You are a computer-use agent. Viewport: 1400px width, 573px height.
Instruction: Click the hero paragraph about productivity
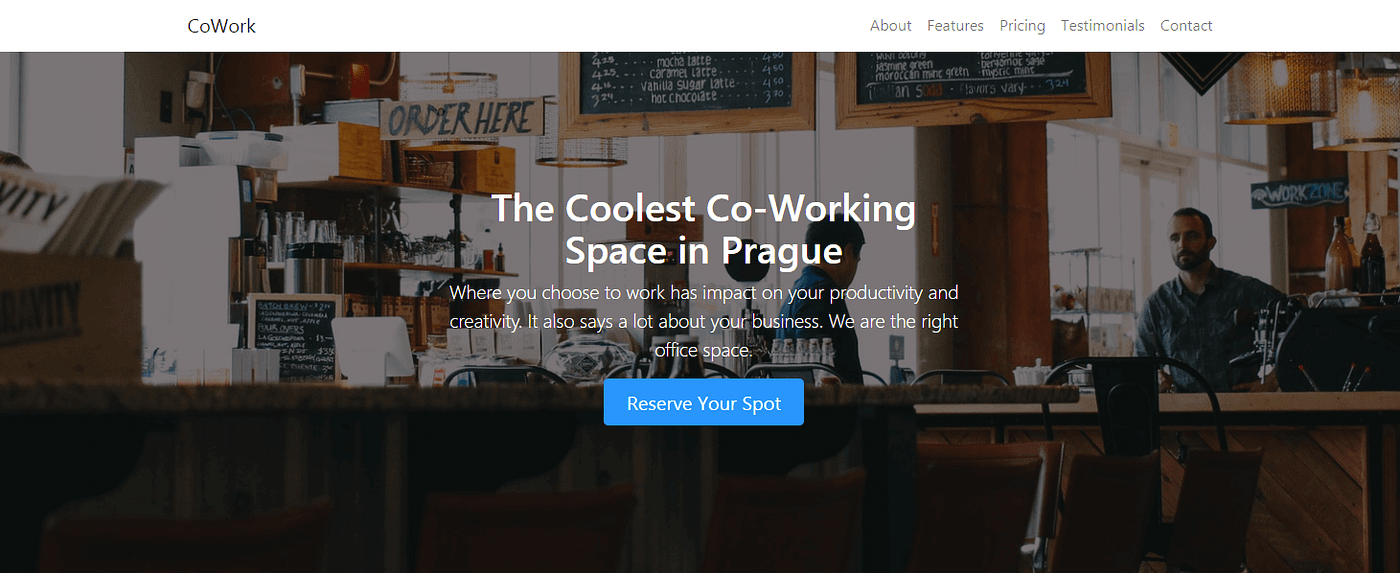(x=703, y=321)
